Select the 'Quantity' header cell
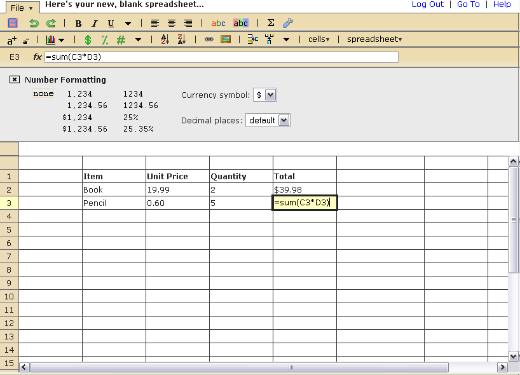Viewport: 520px width, 375px height. (241, 176)
